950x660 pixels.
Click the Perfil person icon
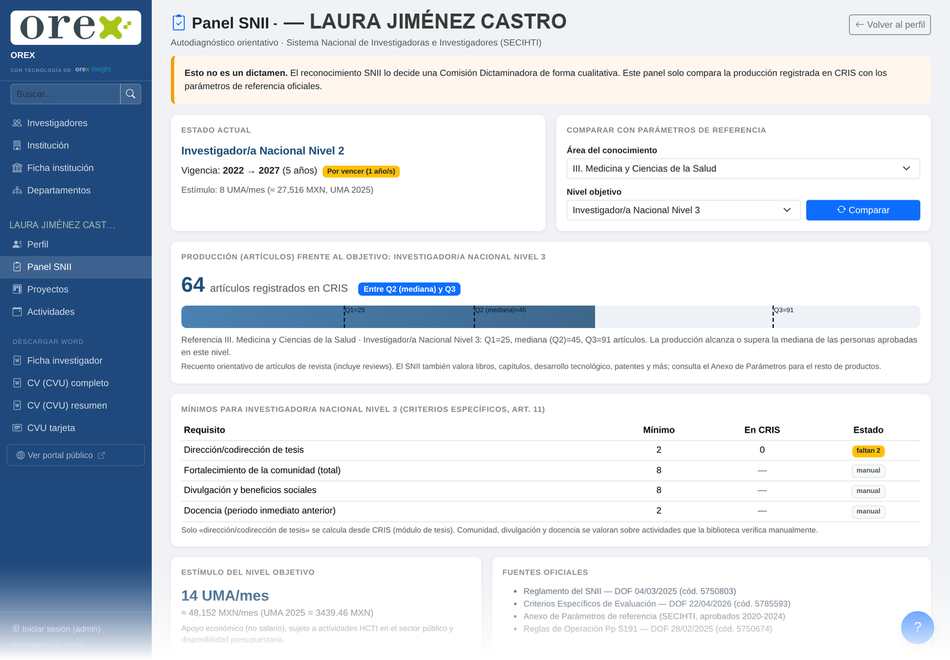click(x=17, y=244)
